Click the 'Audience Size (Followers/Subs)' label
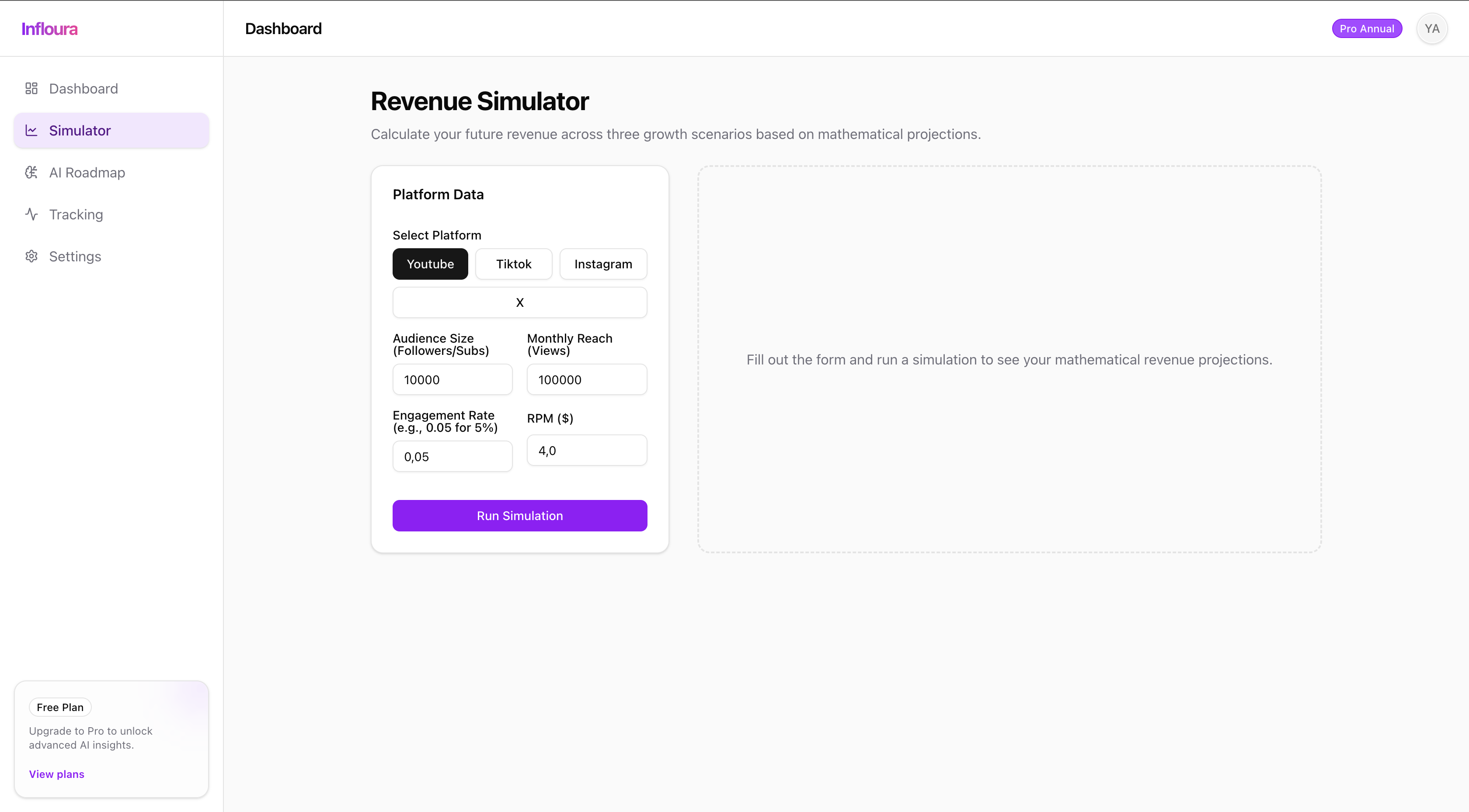The height and width of the screenshot is (812, 1469). coord(441,344)
